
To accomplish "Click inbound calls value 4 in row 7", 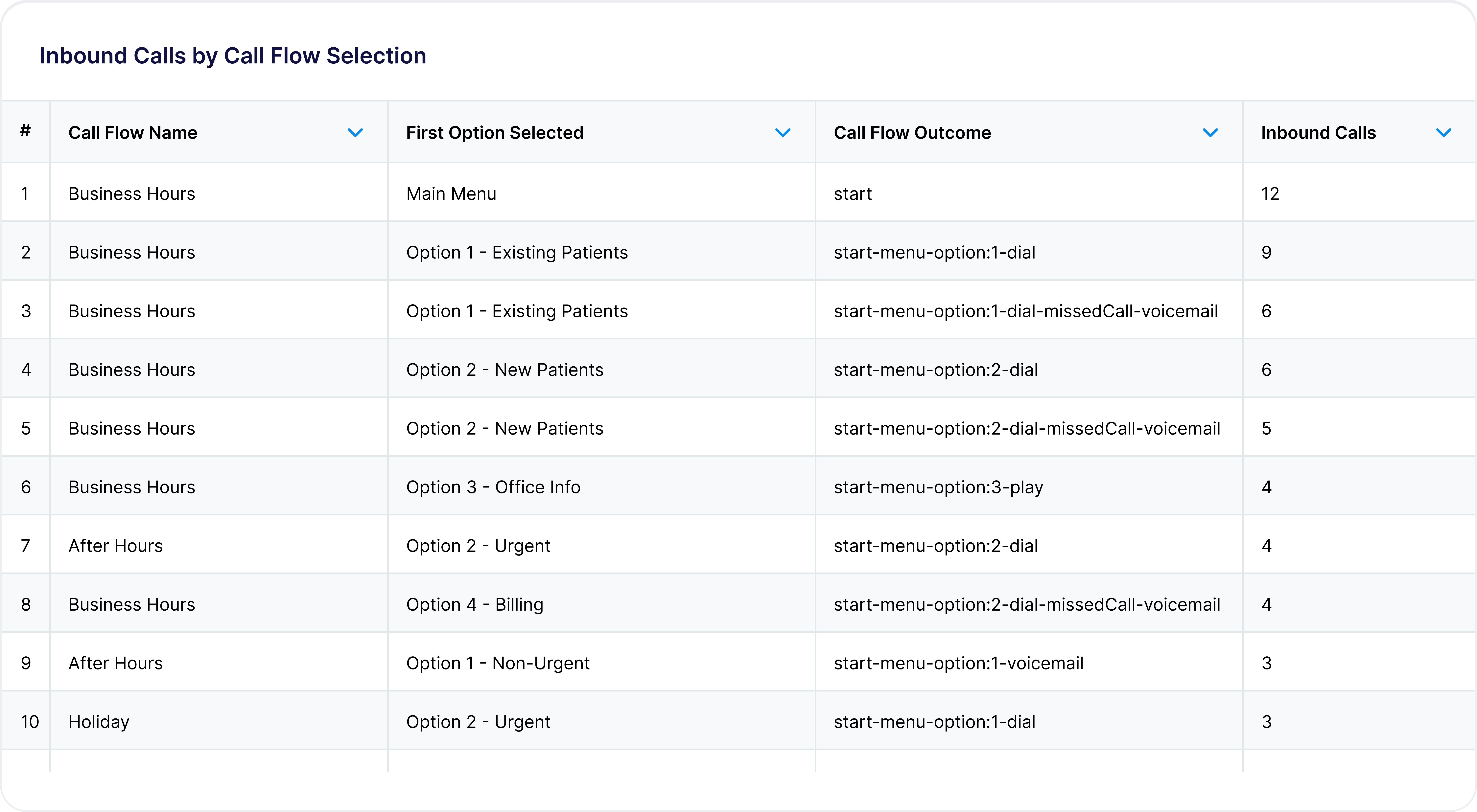I will tap(1267, 546).
